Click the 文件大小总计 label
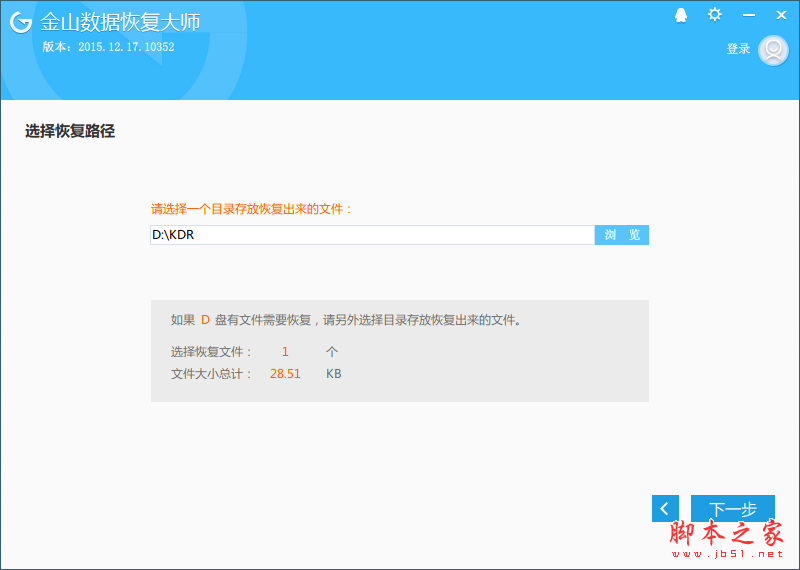This screenshot has height=570, width=800. tap(212, 374)
